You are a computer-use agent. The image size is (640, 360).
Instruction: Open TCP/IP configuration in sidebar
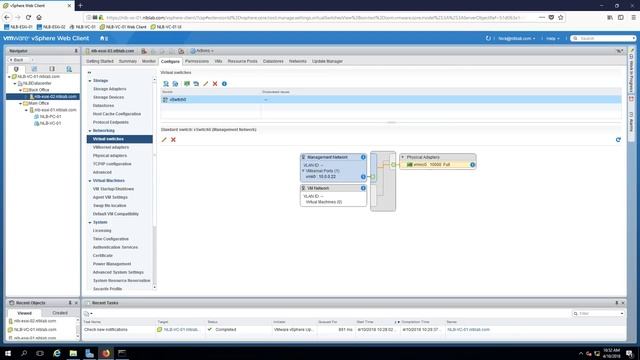click(x=112, y=164)
